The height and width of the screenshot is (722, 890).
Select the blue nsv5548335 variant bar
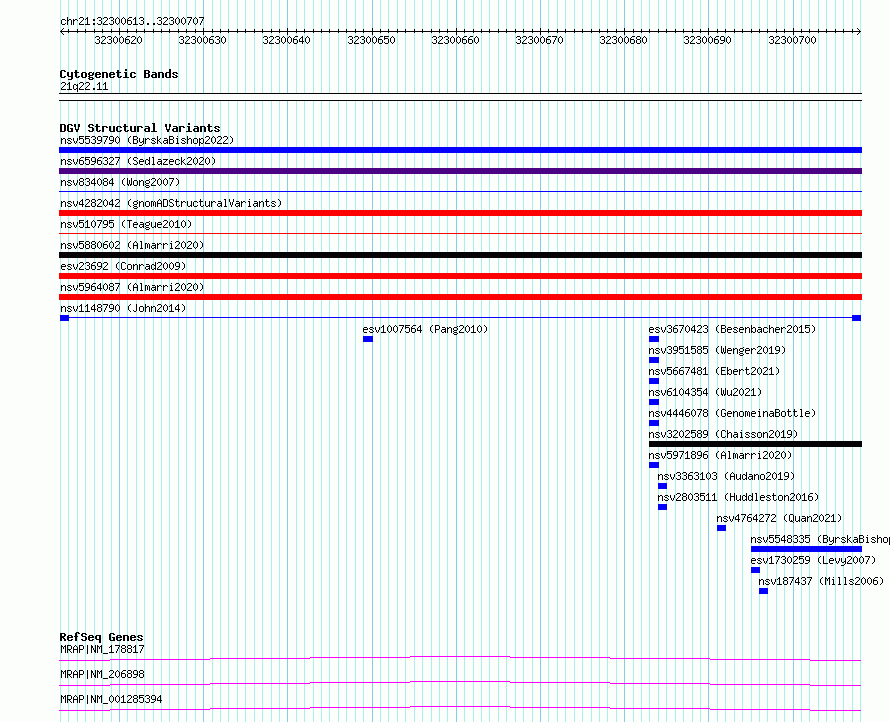(x=806, y=549)
